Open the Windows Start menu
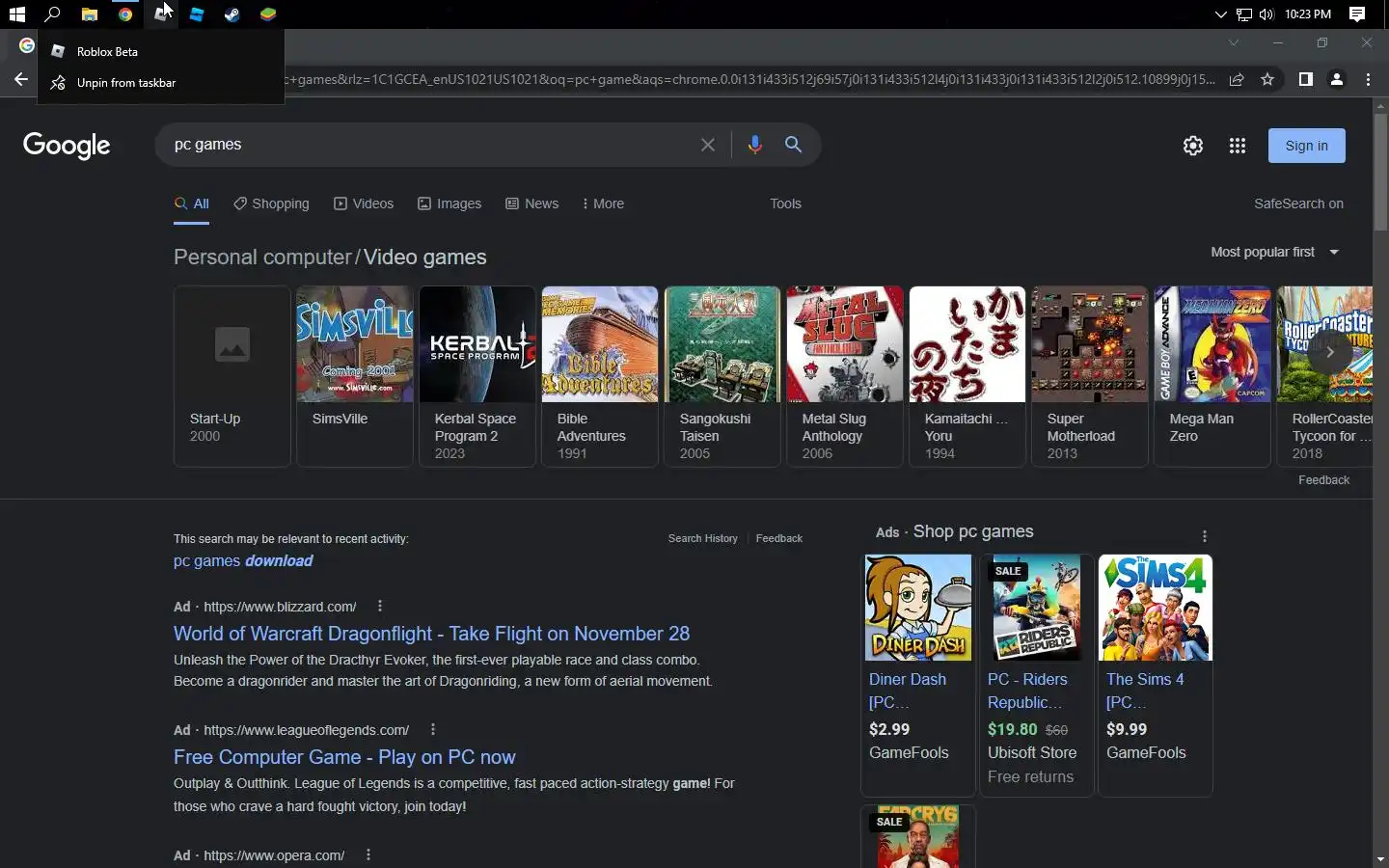The height and width of the screenshot is (868, 1389). [16, 14]
